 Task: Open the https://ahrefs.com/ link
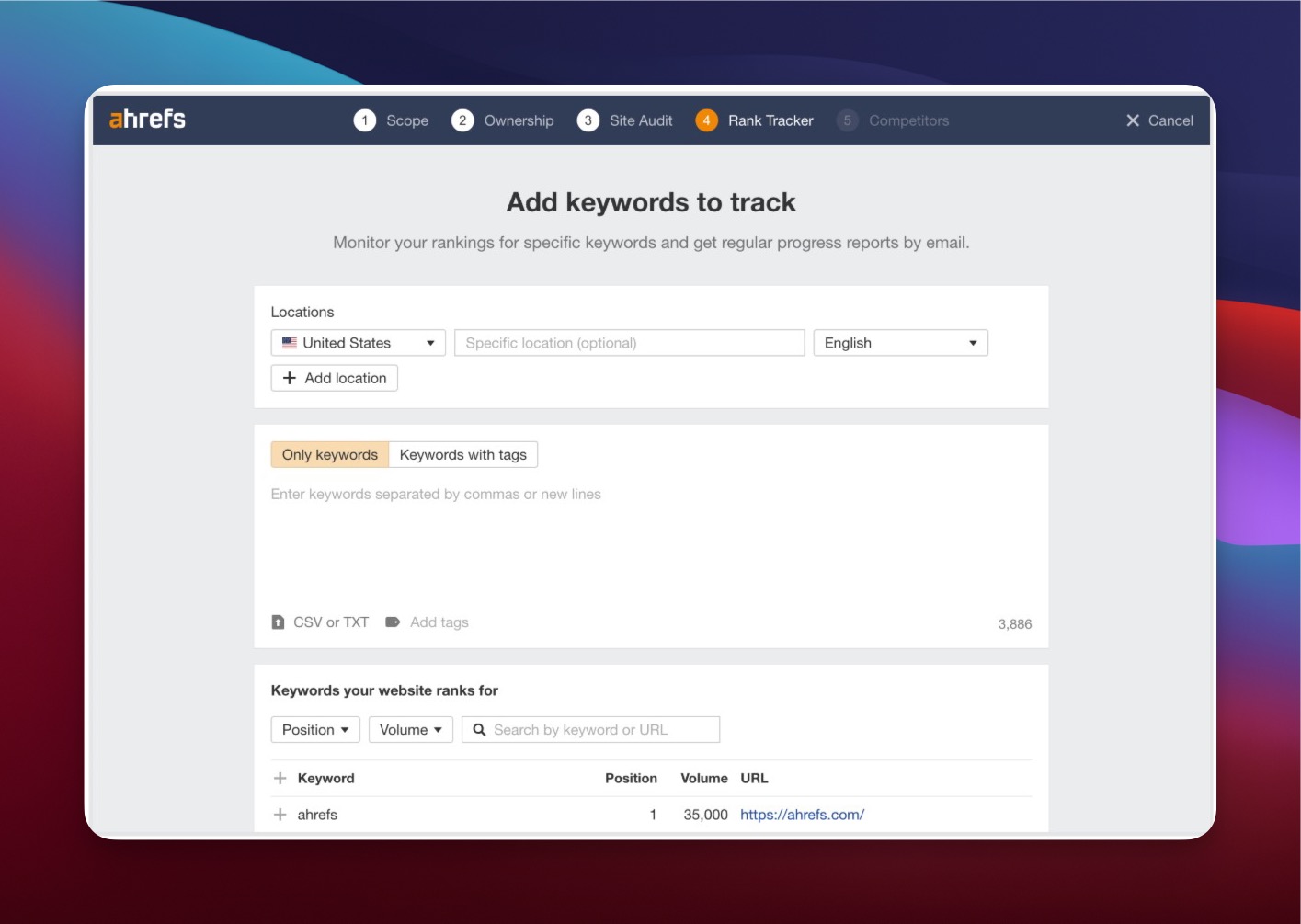tap(802, 814)
